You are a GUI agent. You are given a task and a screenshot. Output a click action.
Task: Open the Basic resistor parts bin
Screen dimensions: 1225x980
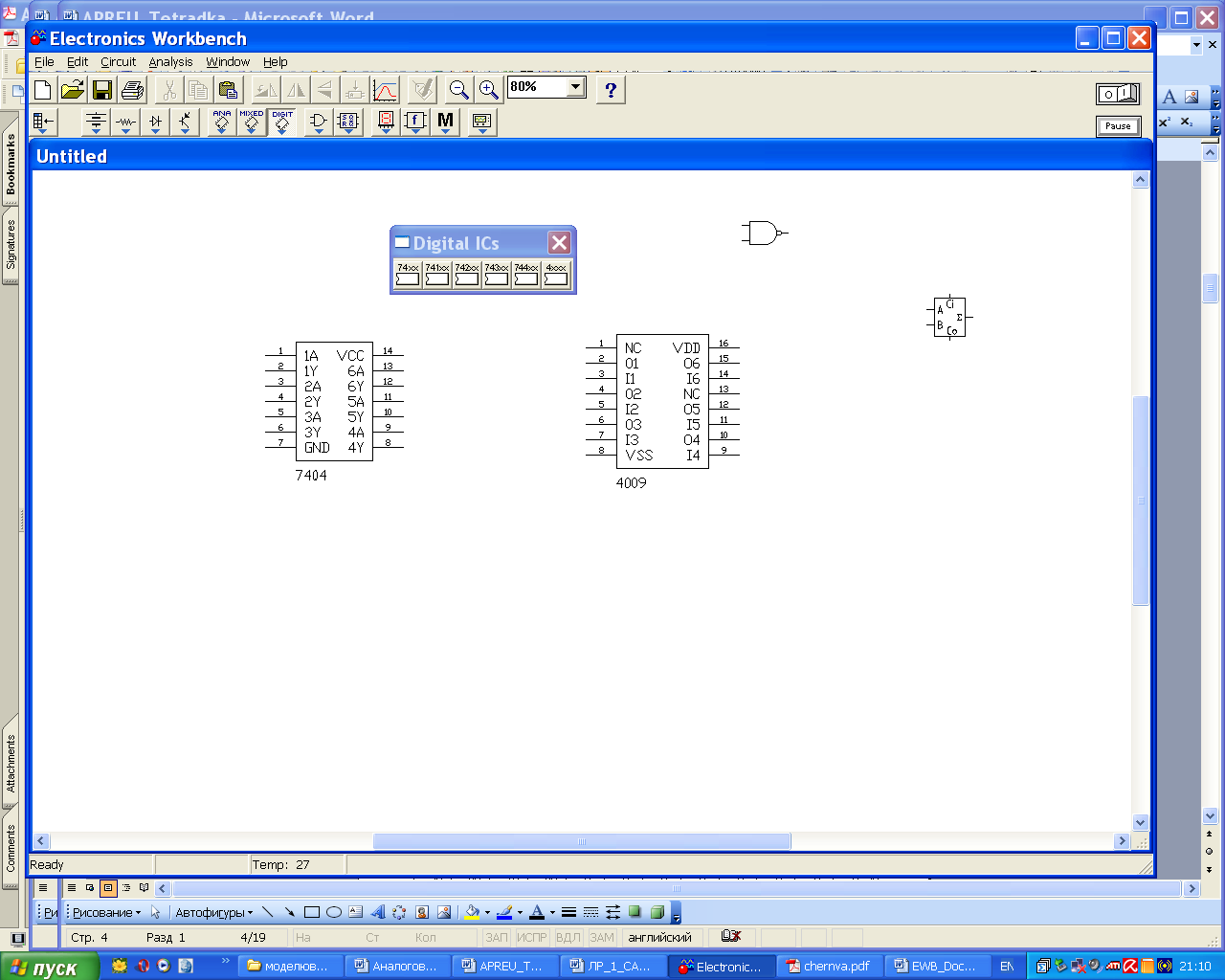coord(125,122)
